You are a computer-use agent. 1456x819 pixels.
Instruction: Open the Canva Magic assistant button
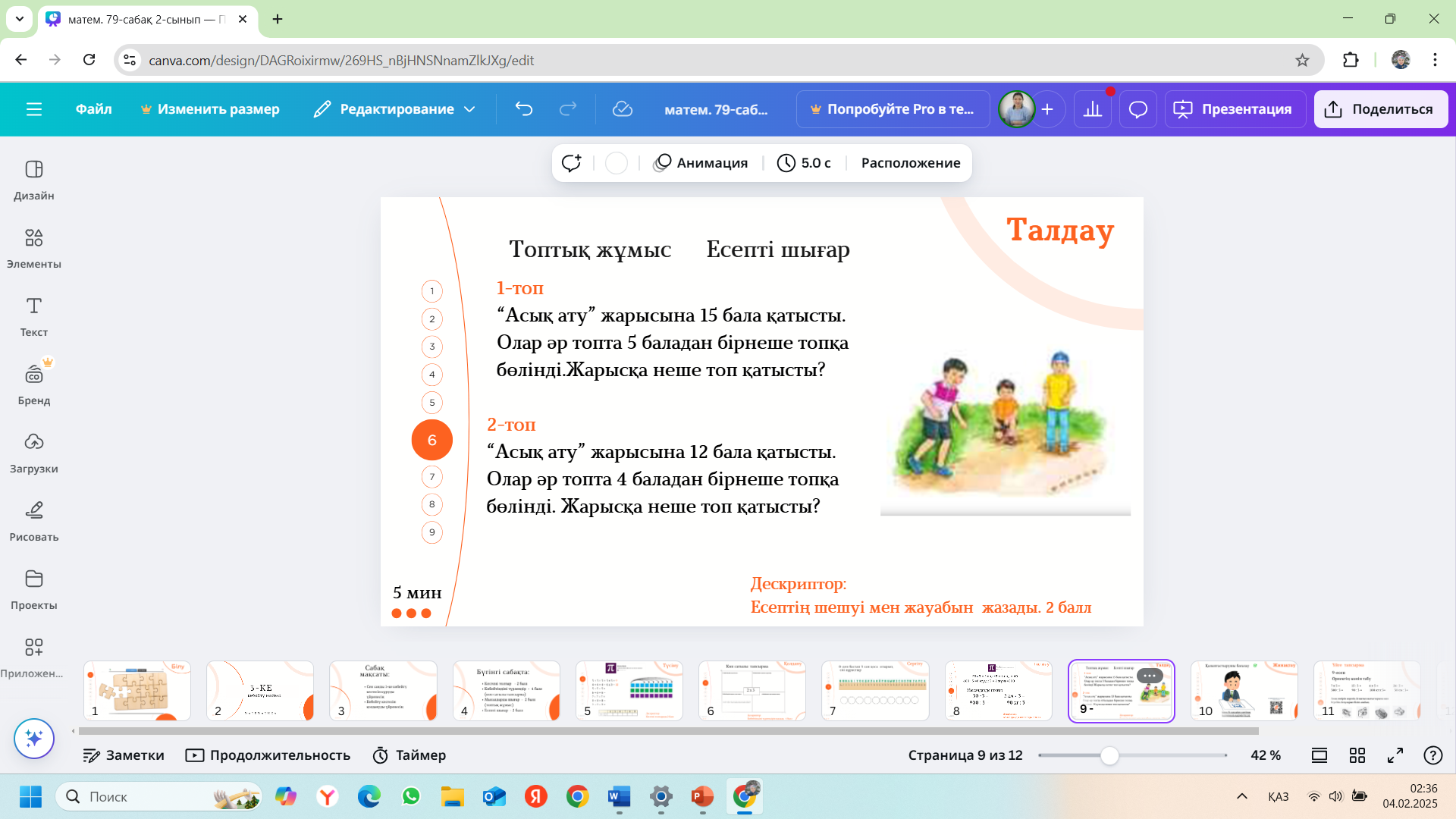click(x=33, y=739)
